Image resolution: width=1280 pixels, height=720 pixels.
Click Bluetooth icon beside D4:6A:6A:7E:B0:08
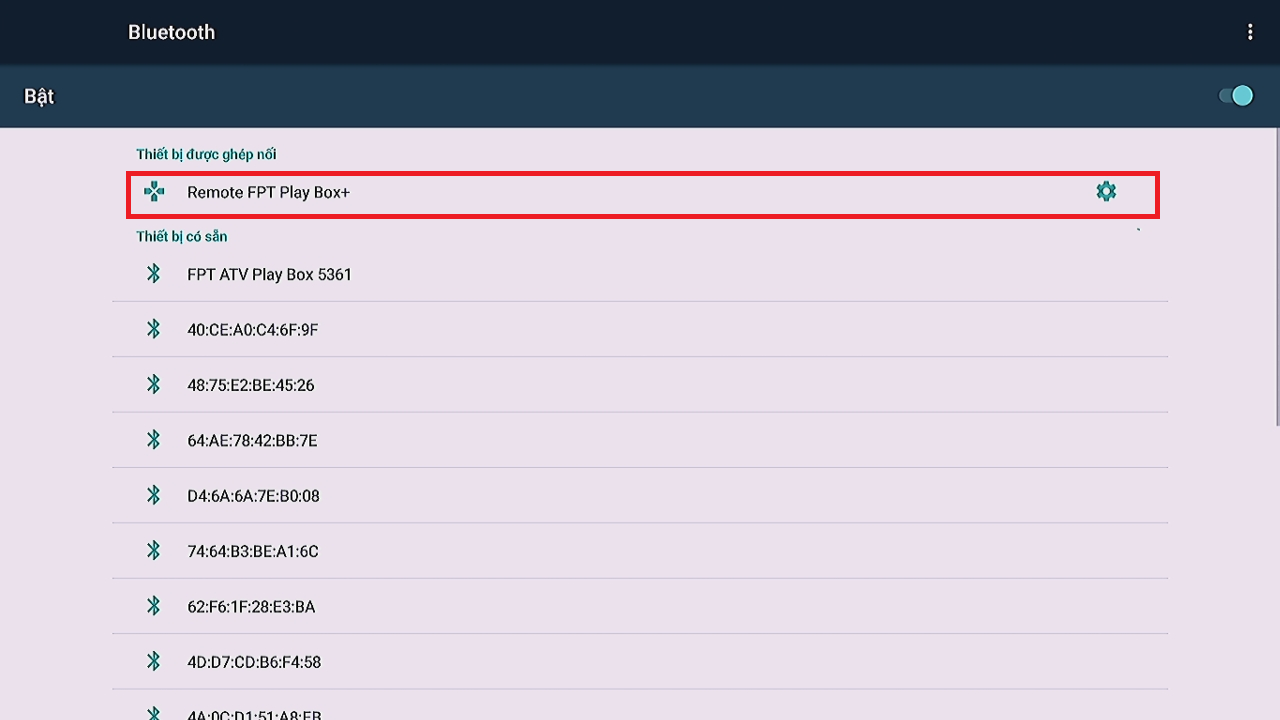(154, 495)
